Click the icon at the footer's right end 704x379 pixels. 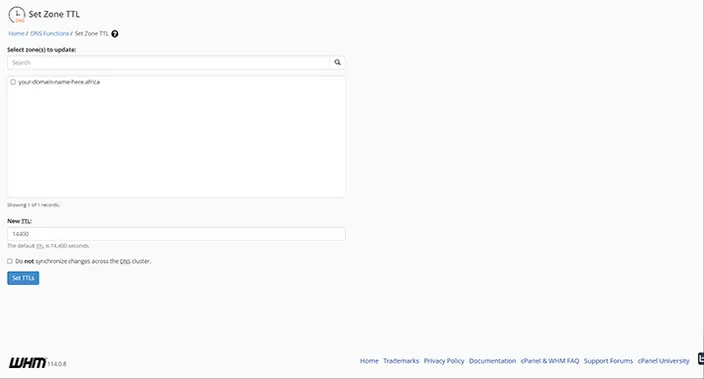coord(700,358)
